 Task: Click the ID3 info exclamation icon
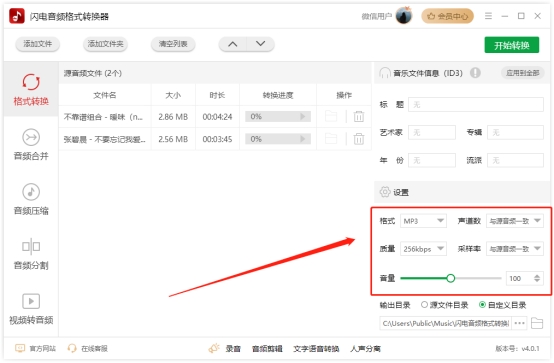tap(475, 73)
